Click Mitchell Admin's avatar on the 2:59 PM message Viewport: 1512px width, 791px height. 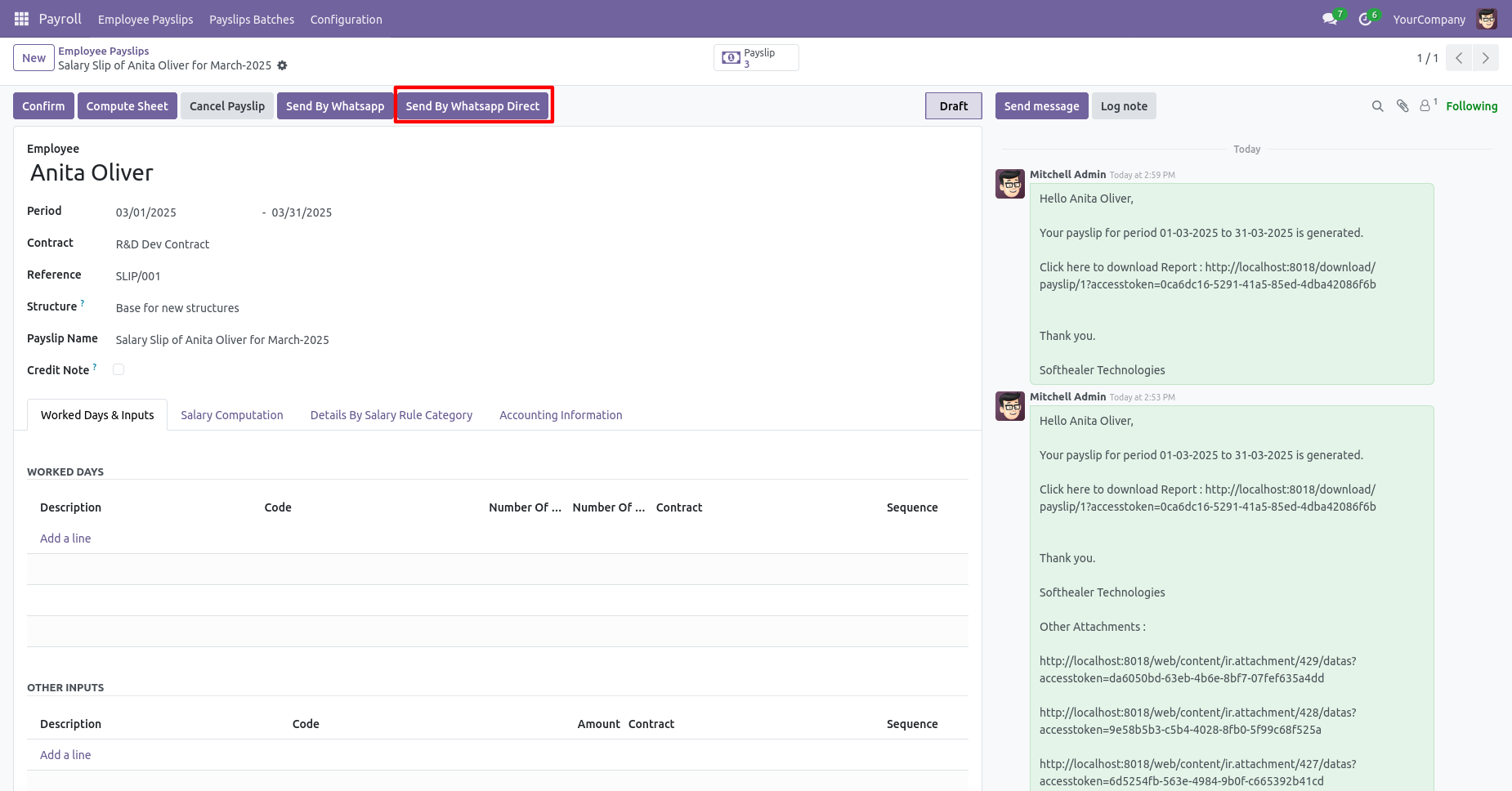coord(1010,184)
